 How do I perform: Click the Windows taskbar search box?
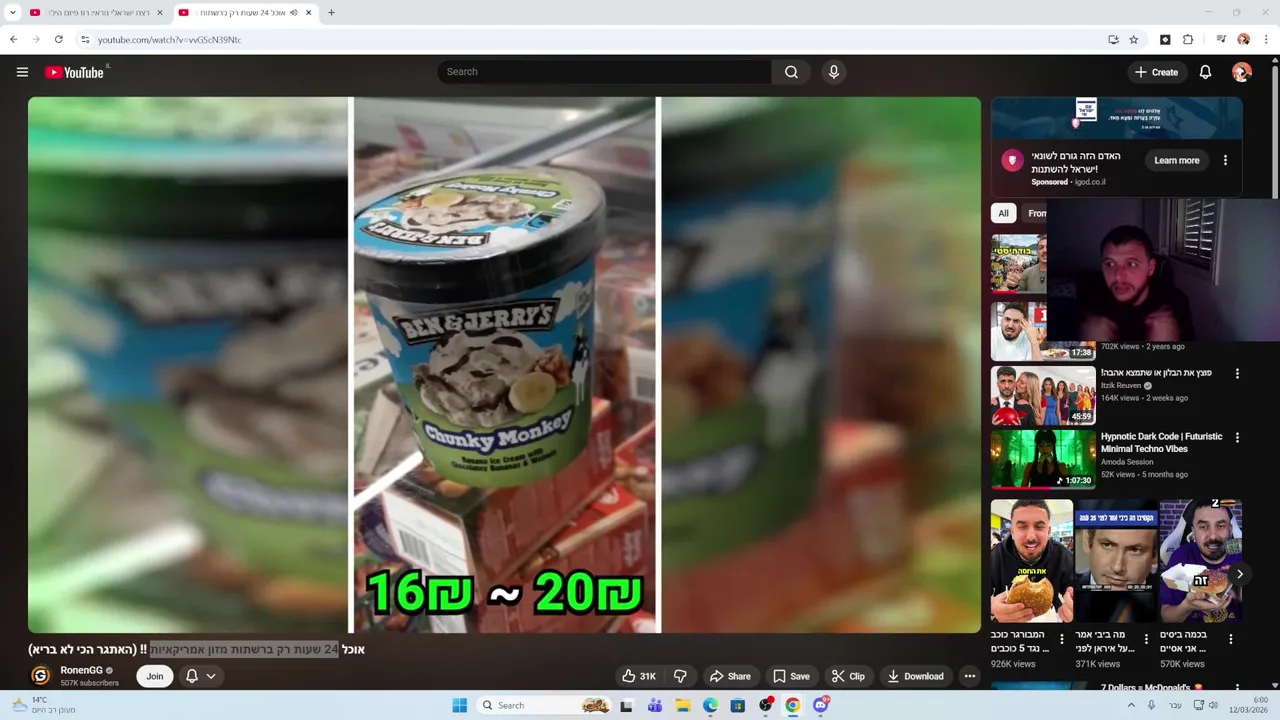pos(543,705)
